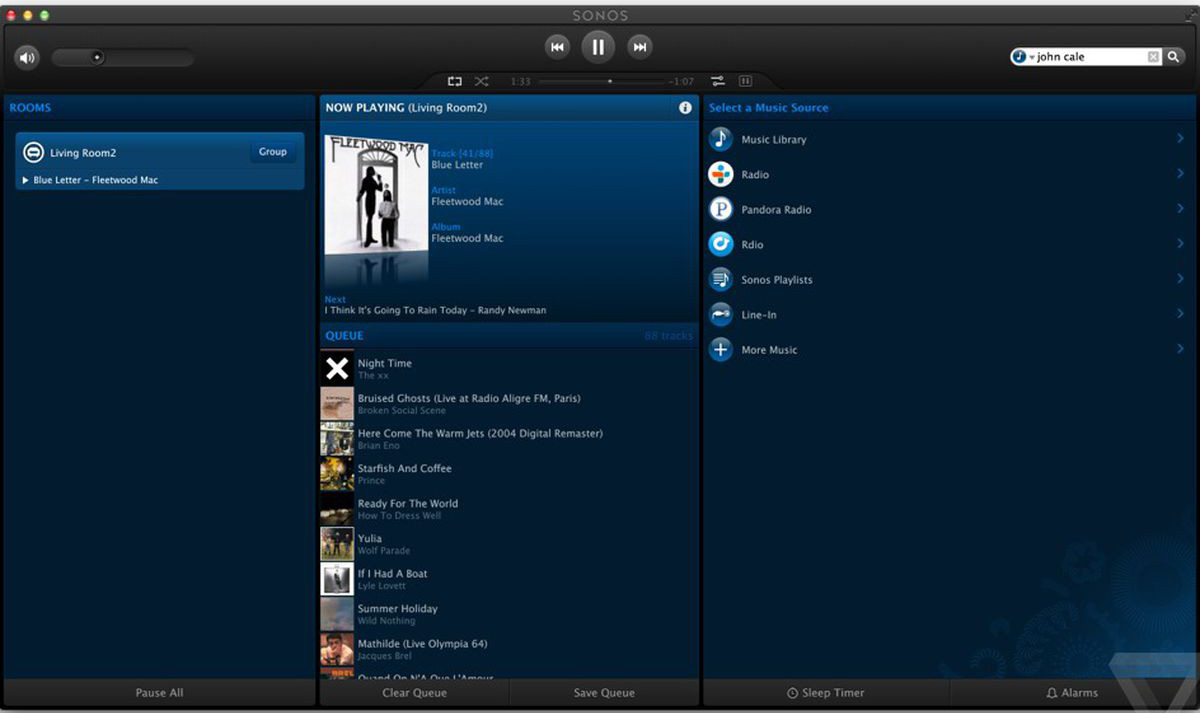Click the volume slider knob
This screenshot has width=1200, height=713.
97,58
